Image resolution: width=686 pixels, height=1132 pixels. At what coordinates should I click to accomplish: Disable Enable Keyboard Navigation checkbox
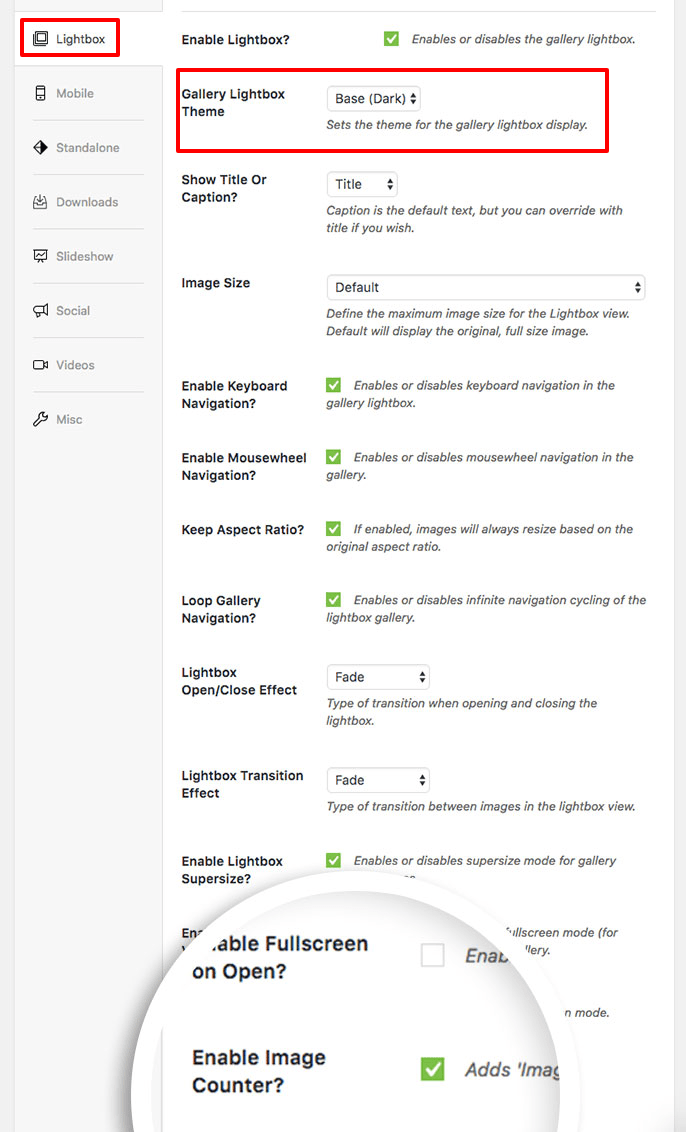click(333, 385)
